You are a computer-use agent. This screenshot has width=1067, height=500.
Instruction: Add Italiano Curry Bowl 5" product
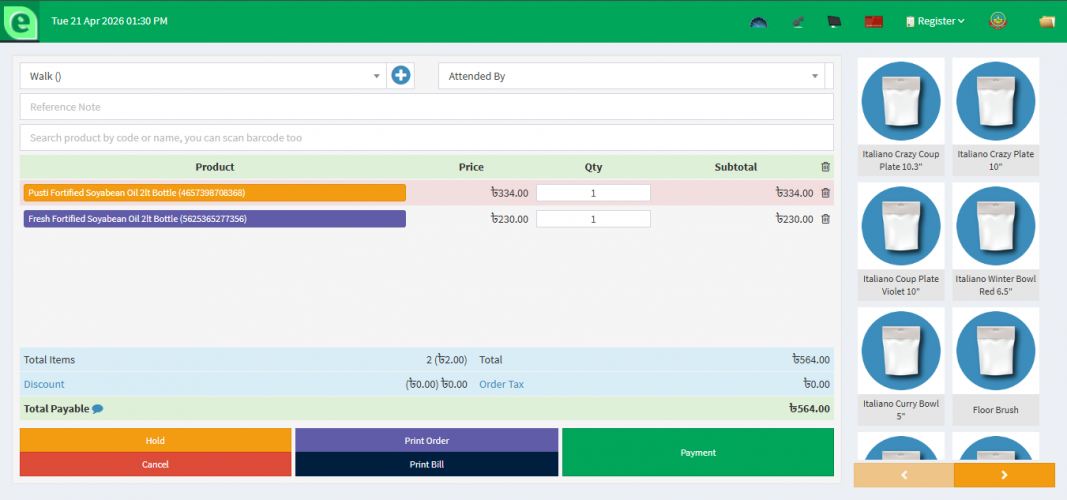pyautogui.click(x=900, y=366)
